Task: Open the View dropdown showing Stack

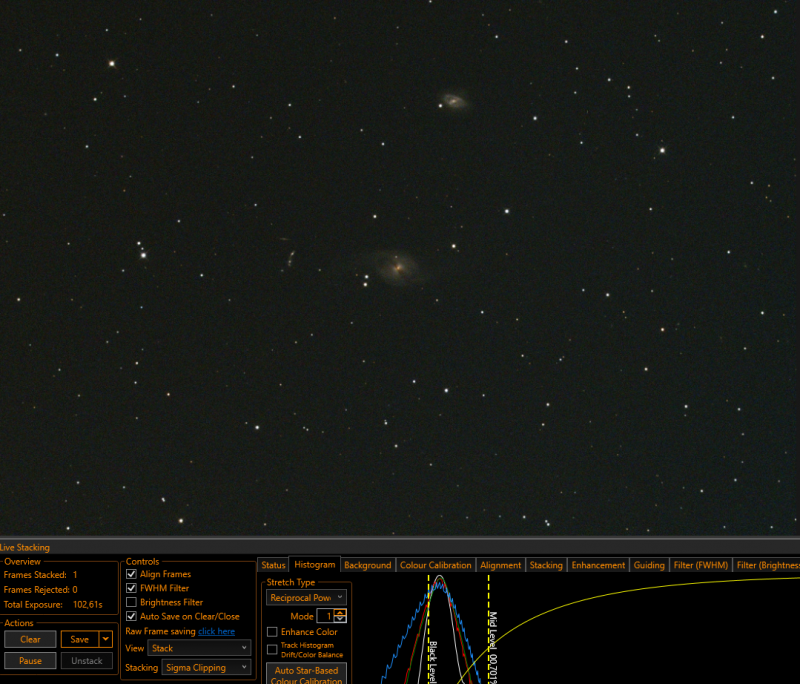Action: point(199,648)
